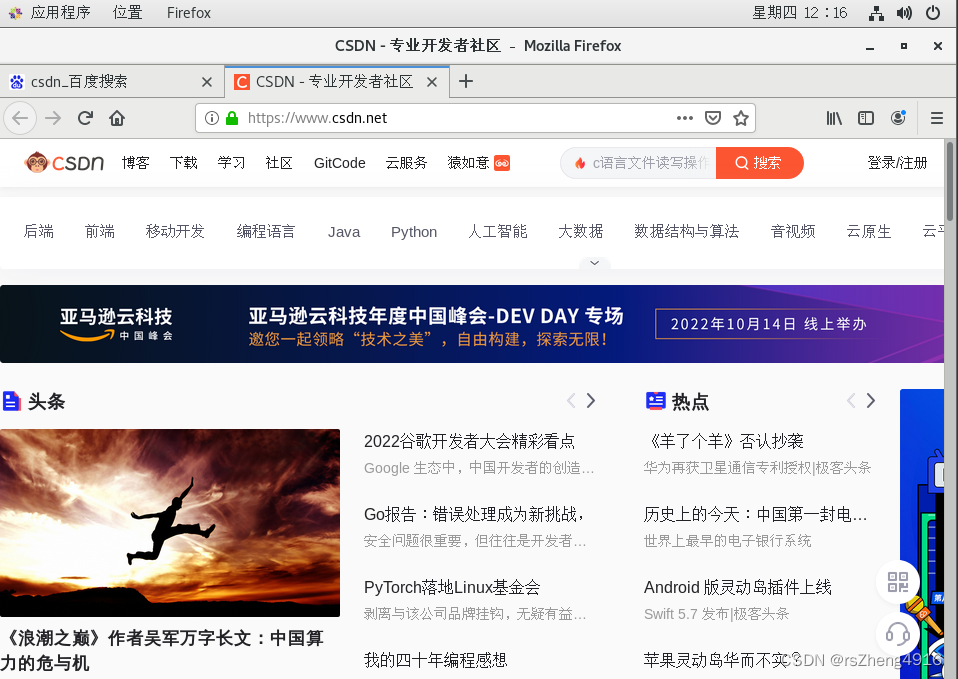The height and width of the screenshot is (679, 958).
Task: Close the csdn_百度搜索 tab
Action: (x=207, y=82)
